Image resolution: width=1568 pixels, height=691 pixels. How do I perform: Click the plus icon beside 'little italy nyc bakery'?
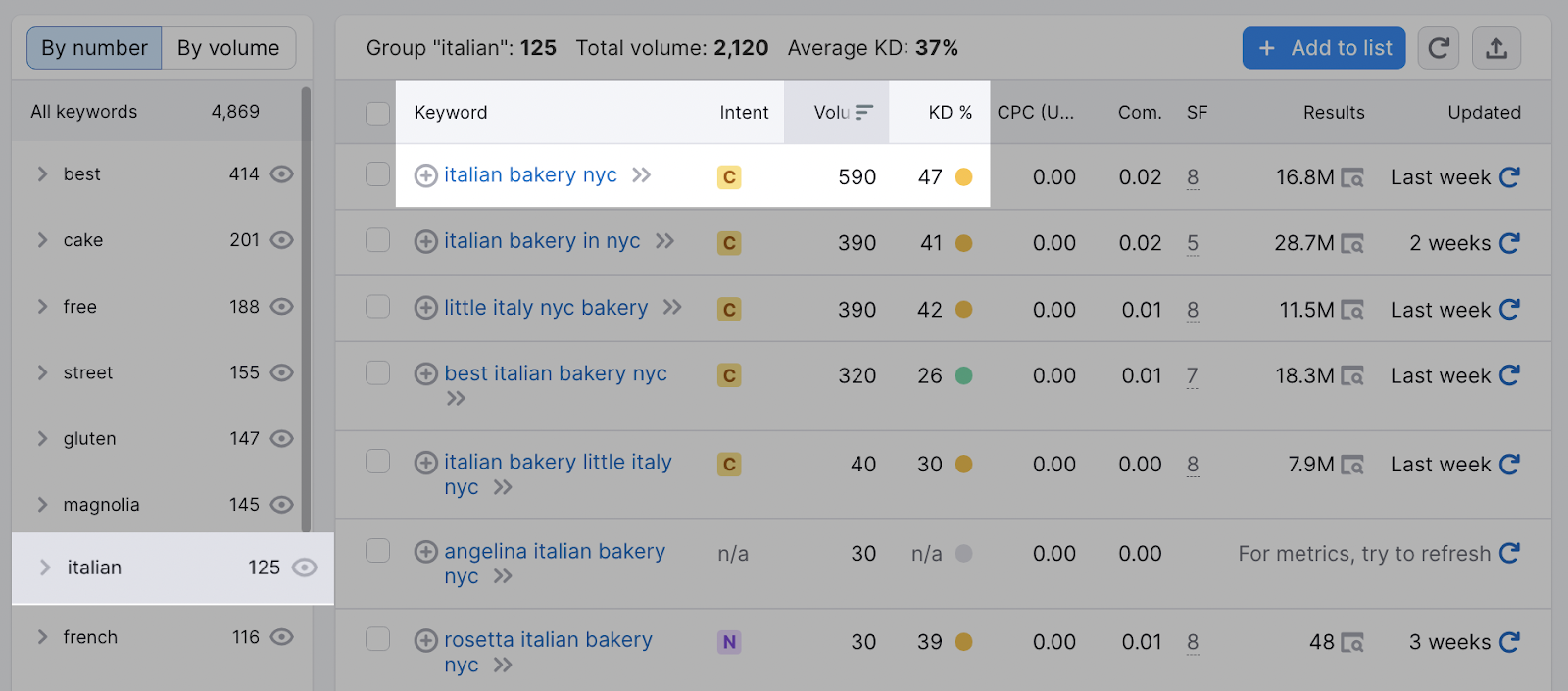(x=425, y=307)
